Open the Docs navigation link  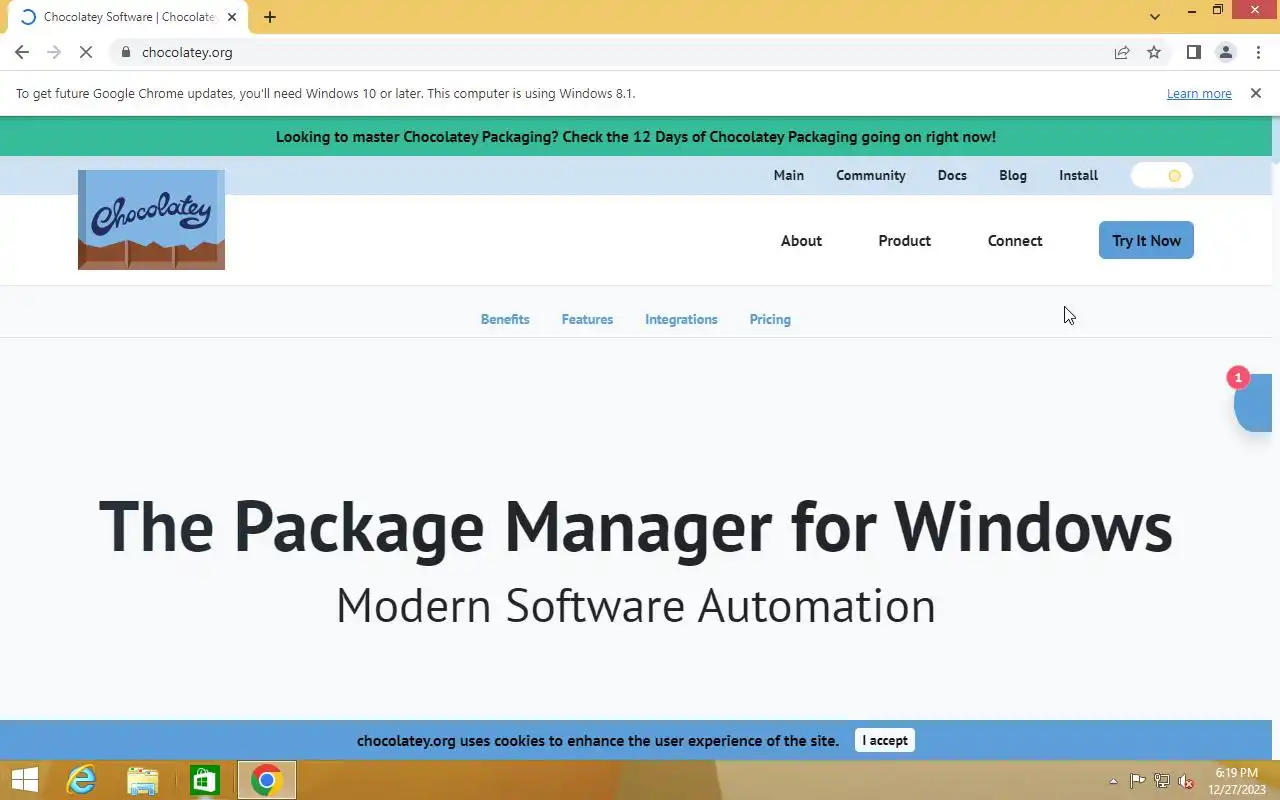tap(952, 175)
